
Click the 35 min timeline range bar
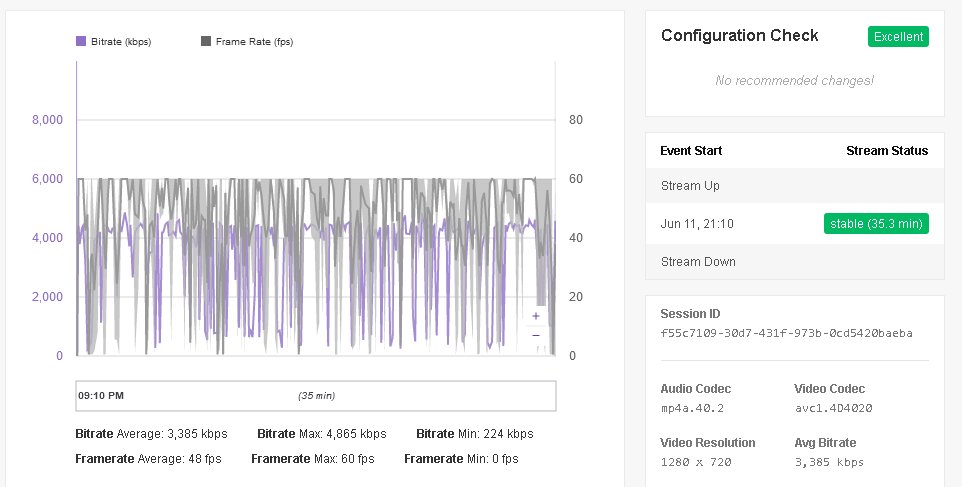click(316, 396)
